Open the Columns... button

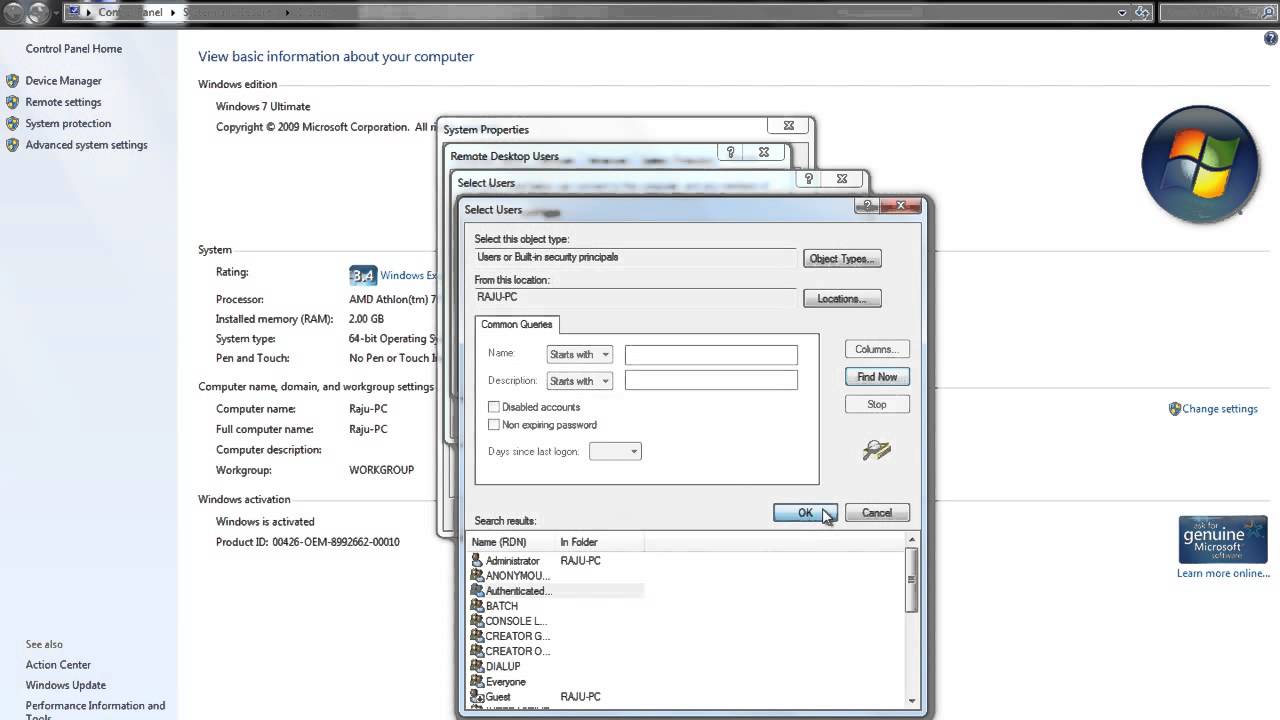(x=877, y=349)
